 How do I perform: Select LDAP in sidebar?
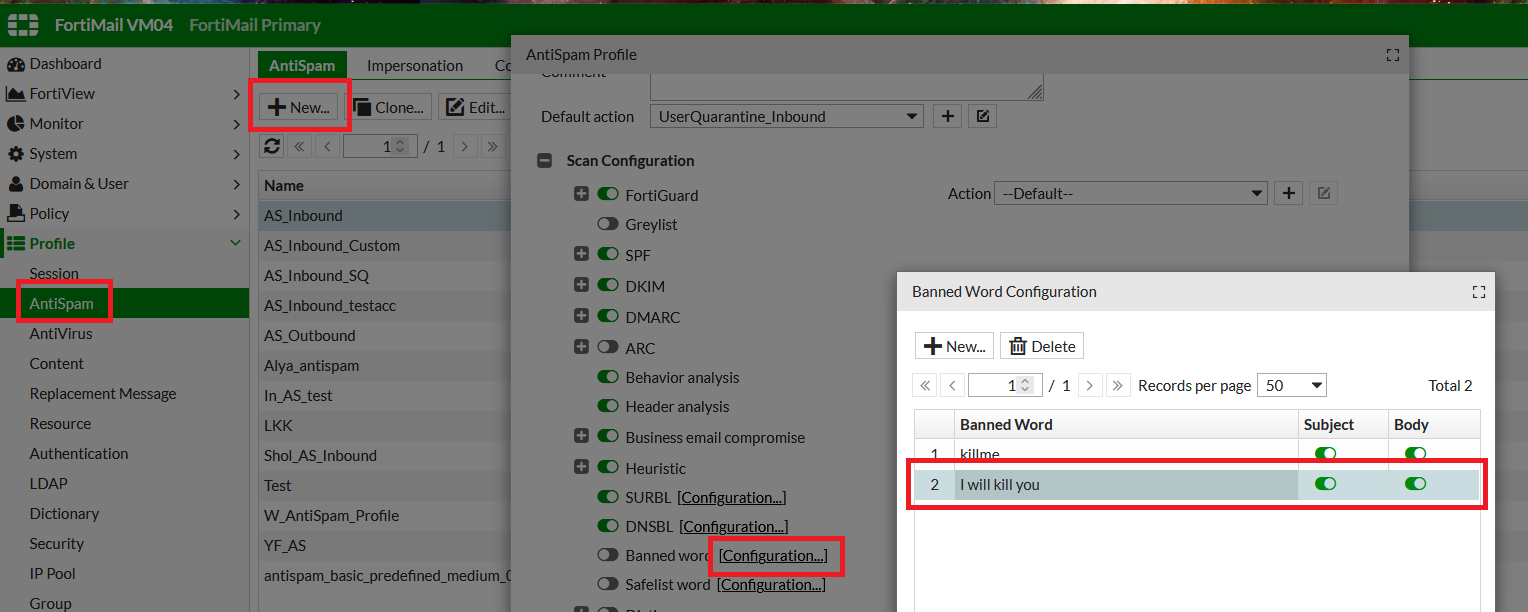[49, 484]
